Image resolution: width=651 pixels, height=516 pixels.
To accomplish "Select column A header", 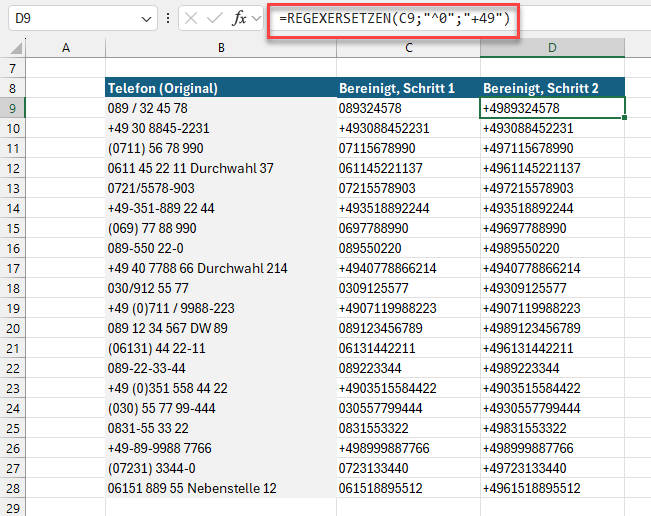I will coord(67,48).
